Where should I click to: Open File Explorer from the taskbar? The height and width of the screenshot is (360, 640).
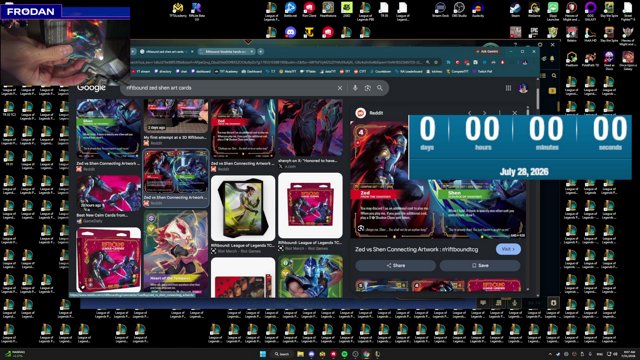point(300,354)
